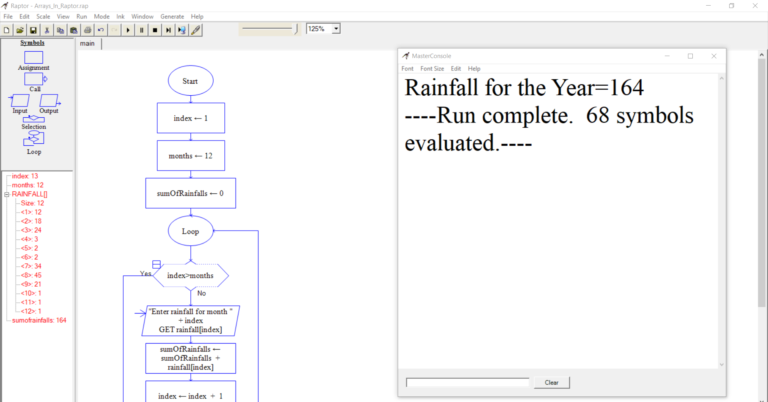Click the Stop execution toolbar icon
This screenshot has height=402, width=768.
[154, 30]
